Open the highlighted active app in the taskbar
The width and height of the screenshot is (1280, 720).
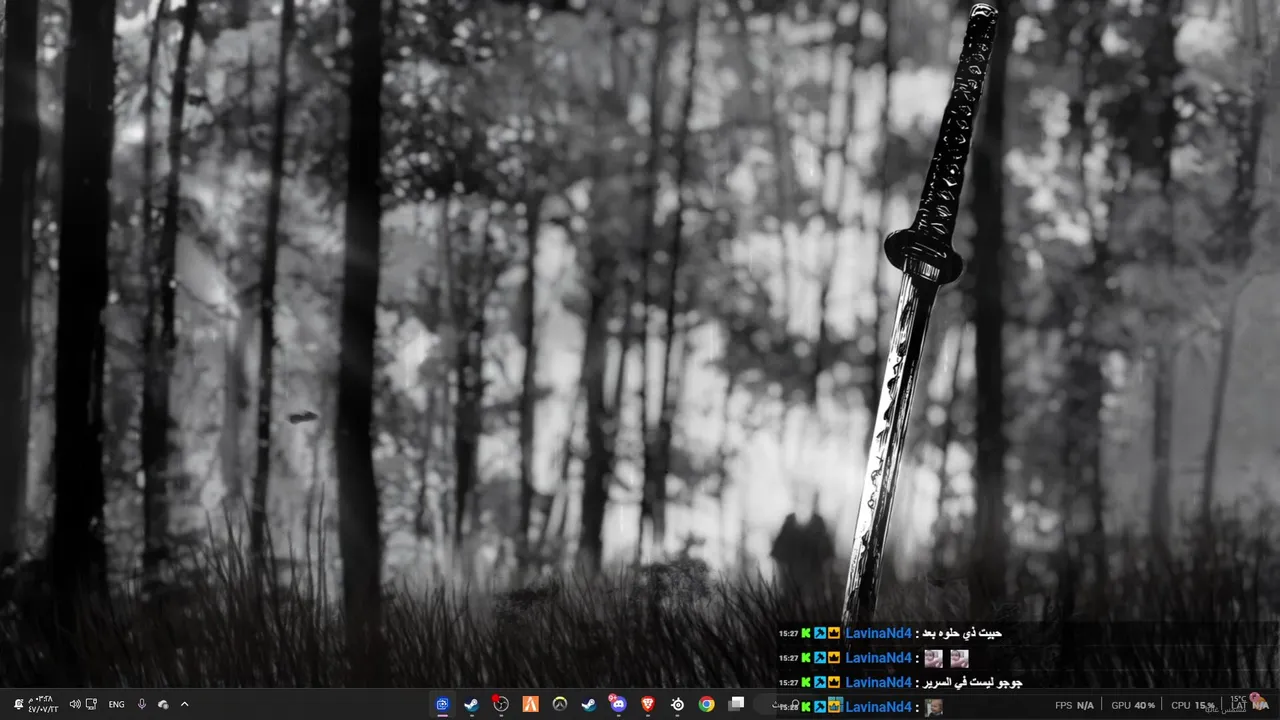click(442, 704)
